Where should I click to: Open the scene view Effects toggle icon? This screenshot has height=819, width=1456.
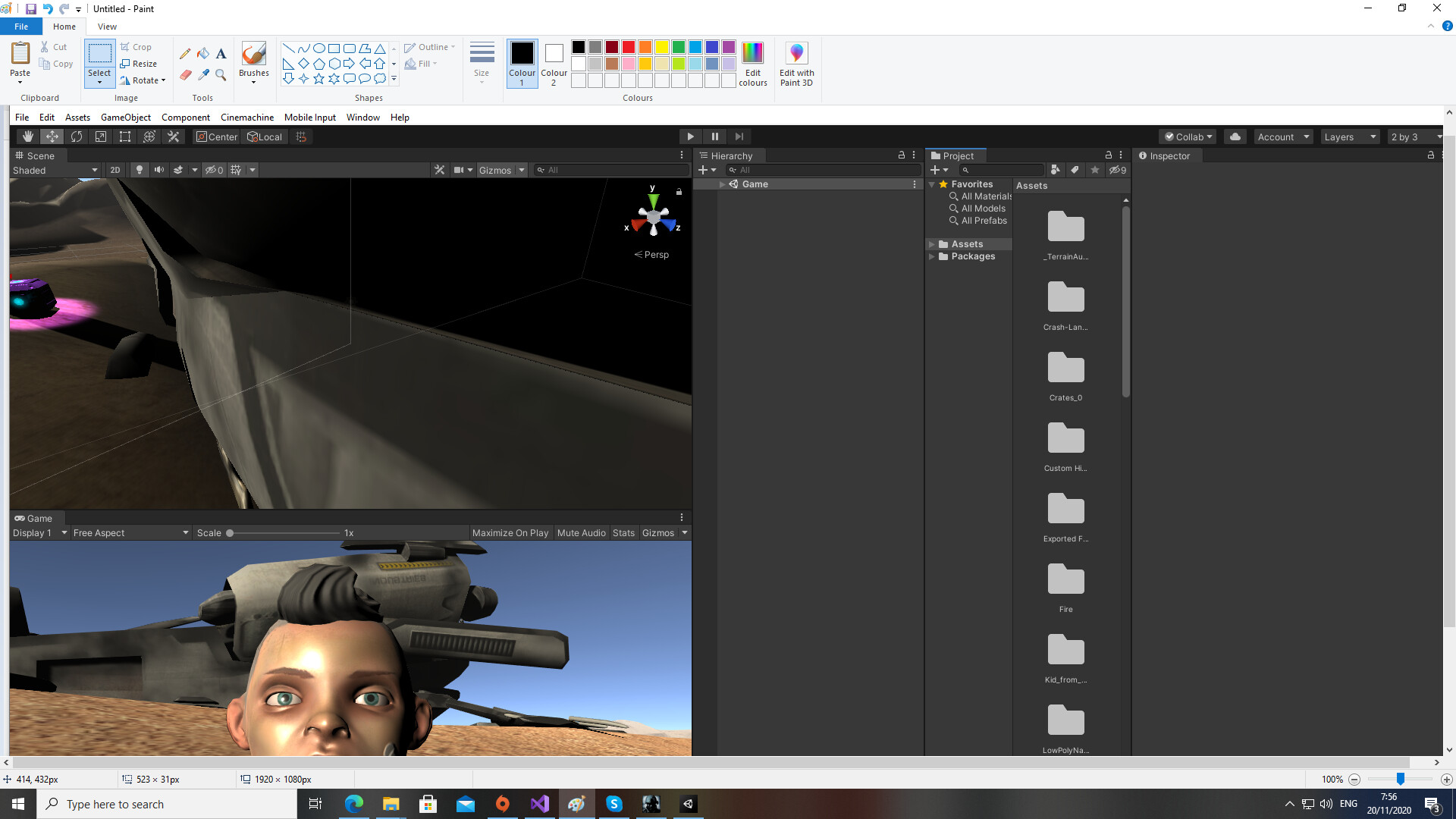(x=180, y=170)
